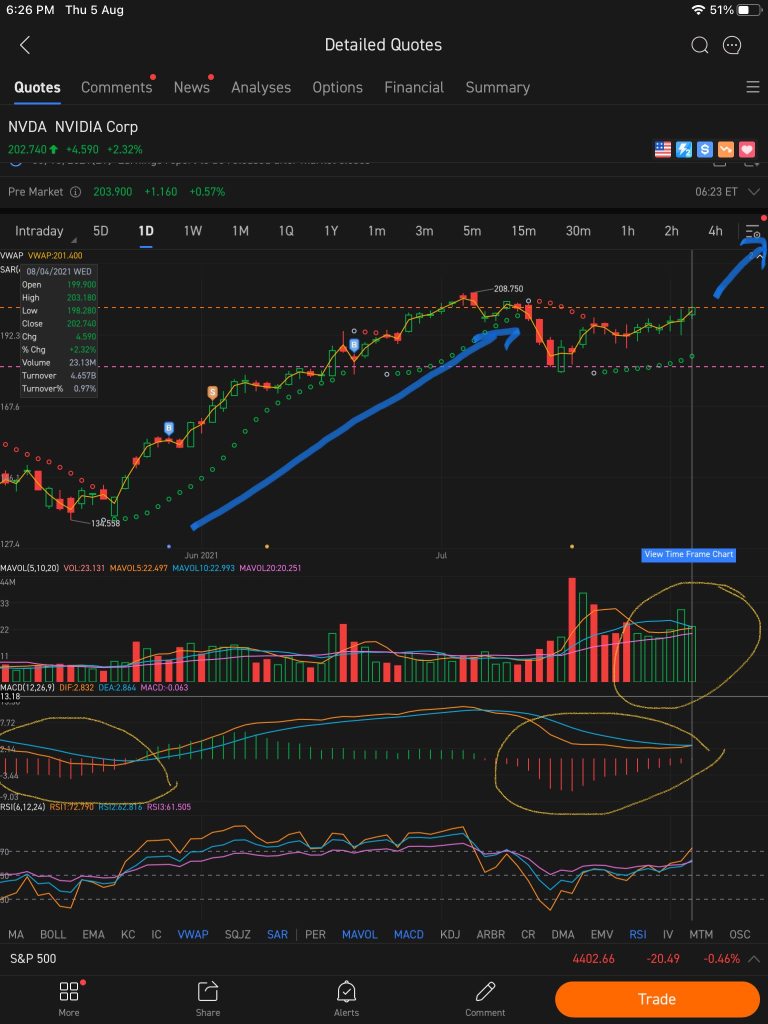The image size is (768, 1024).
Task: Toggle the BOLL indicator
Action: [x=53, y=935]
